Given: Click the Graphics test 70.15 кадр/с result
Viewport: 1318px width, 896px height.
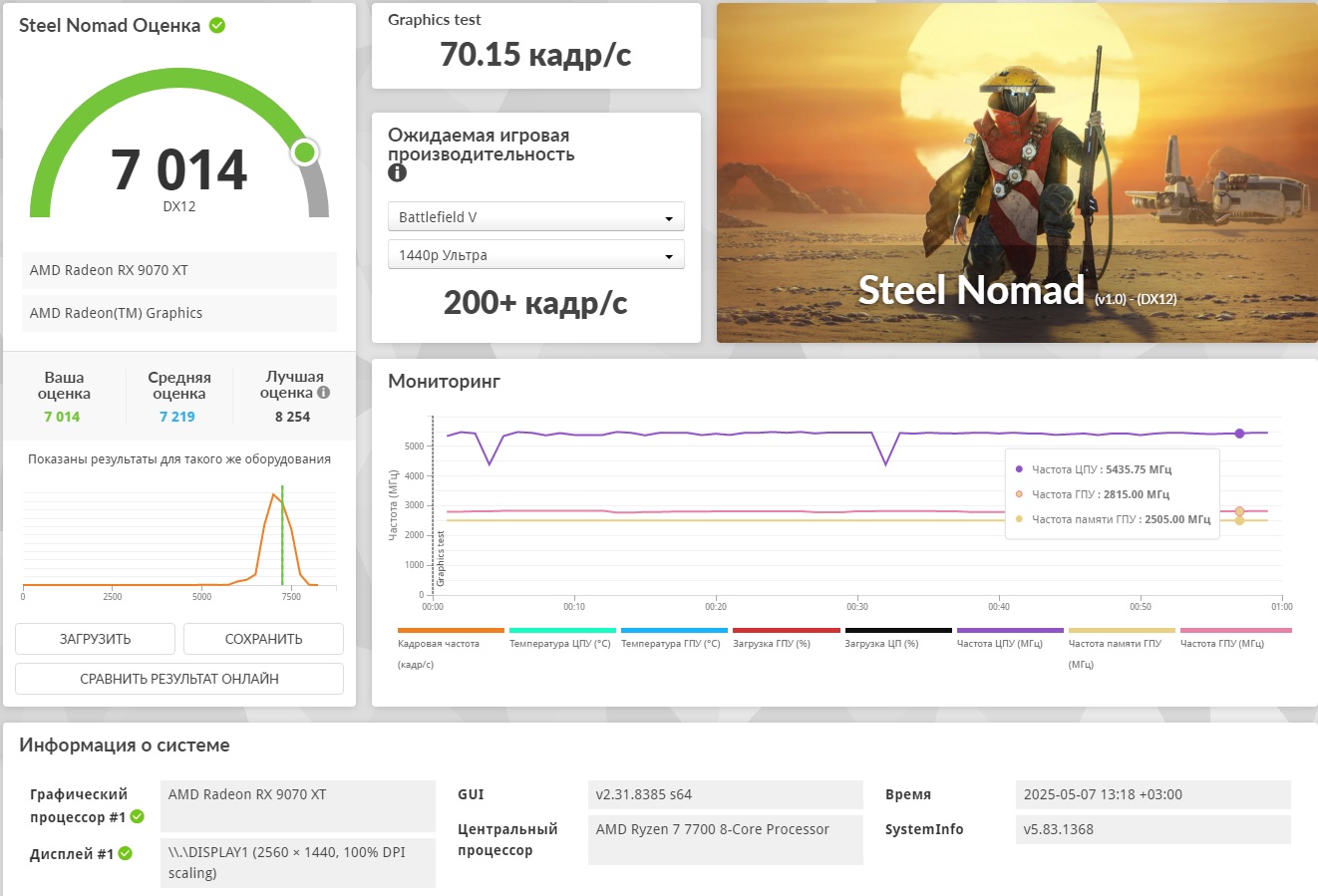Looking at the screenshot, I should click(x=536, y=54).
